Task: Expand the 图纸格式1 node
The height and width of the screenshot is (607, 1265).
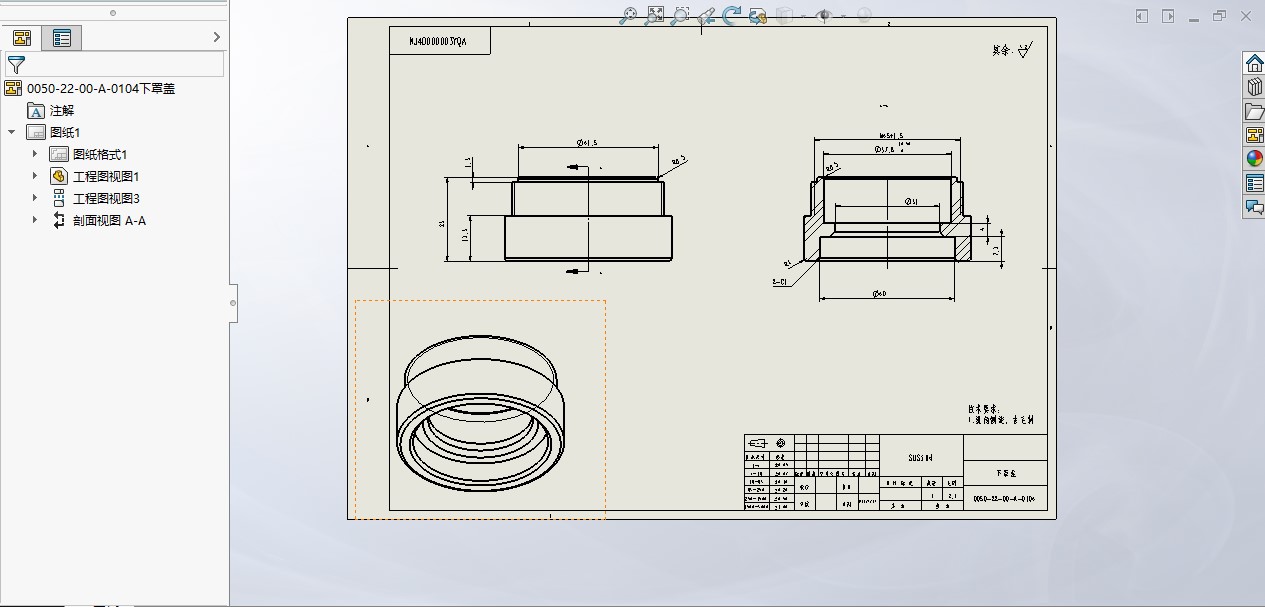Action: pos(35,154)
